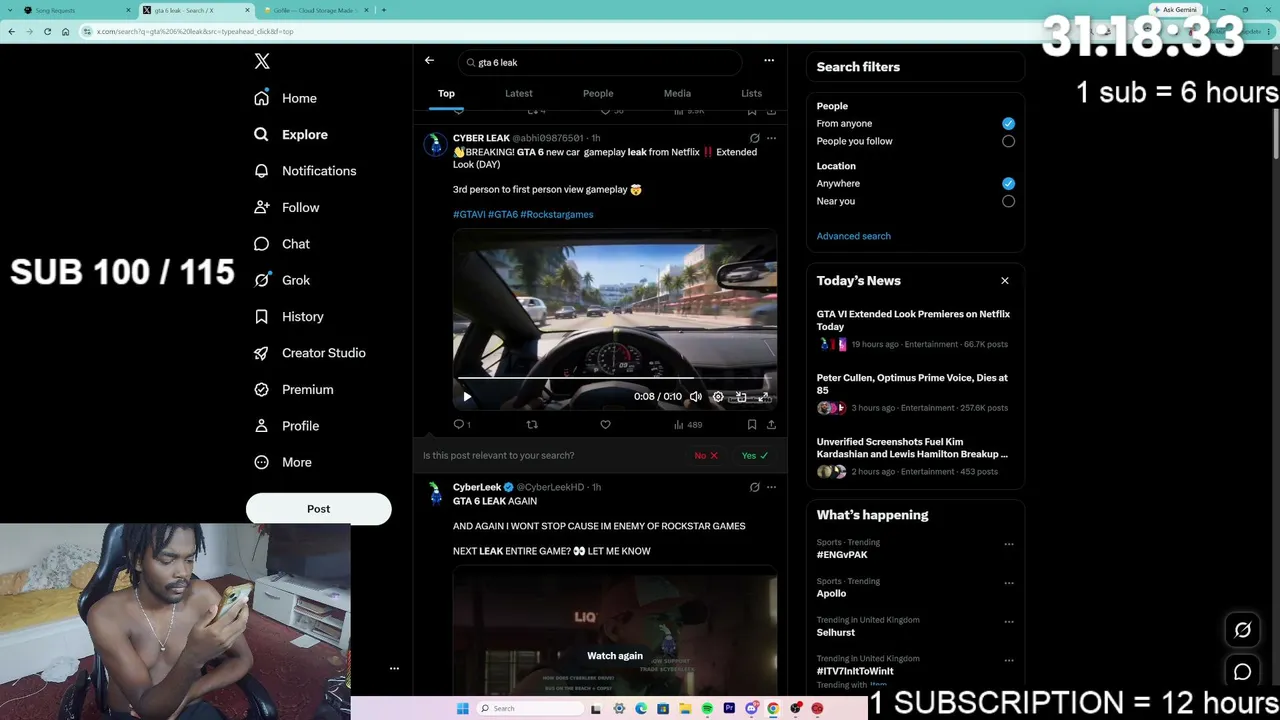Screen dimensions: 1280x720
Task: Select the 'People you follow' filter
Action: click(x=1008, y=141)
